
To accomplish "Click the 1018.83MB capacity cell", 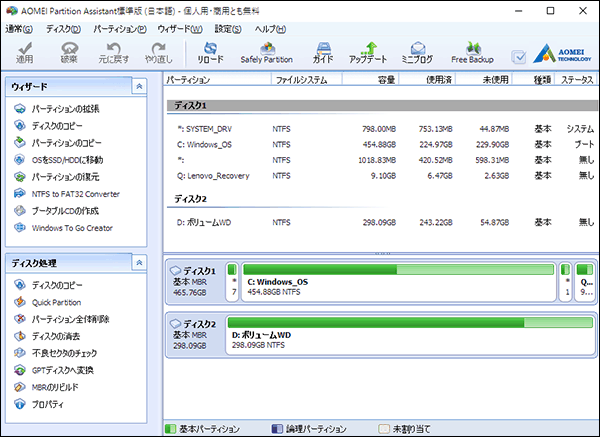I will 377,160.
